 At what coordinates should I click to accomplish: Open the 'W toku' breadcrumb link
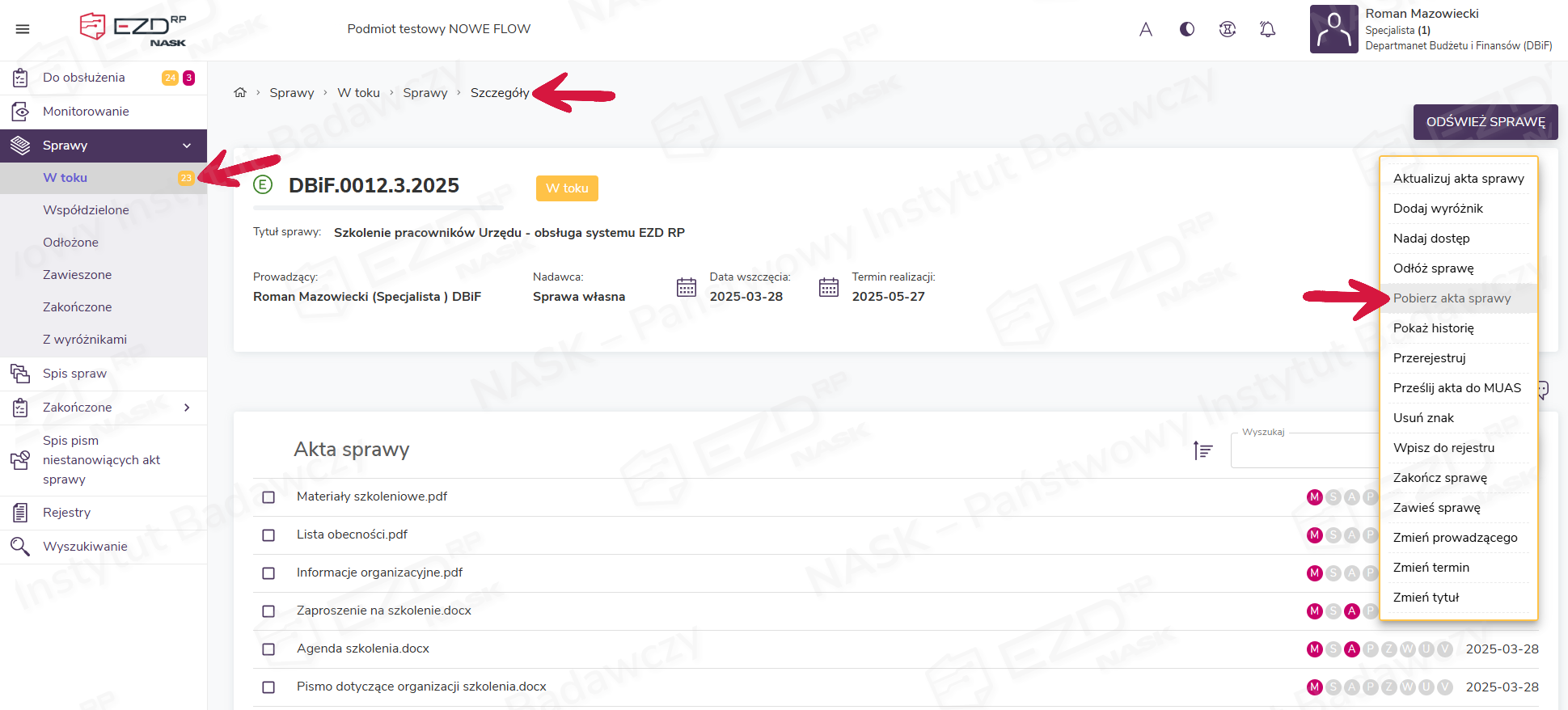(358, 93)
